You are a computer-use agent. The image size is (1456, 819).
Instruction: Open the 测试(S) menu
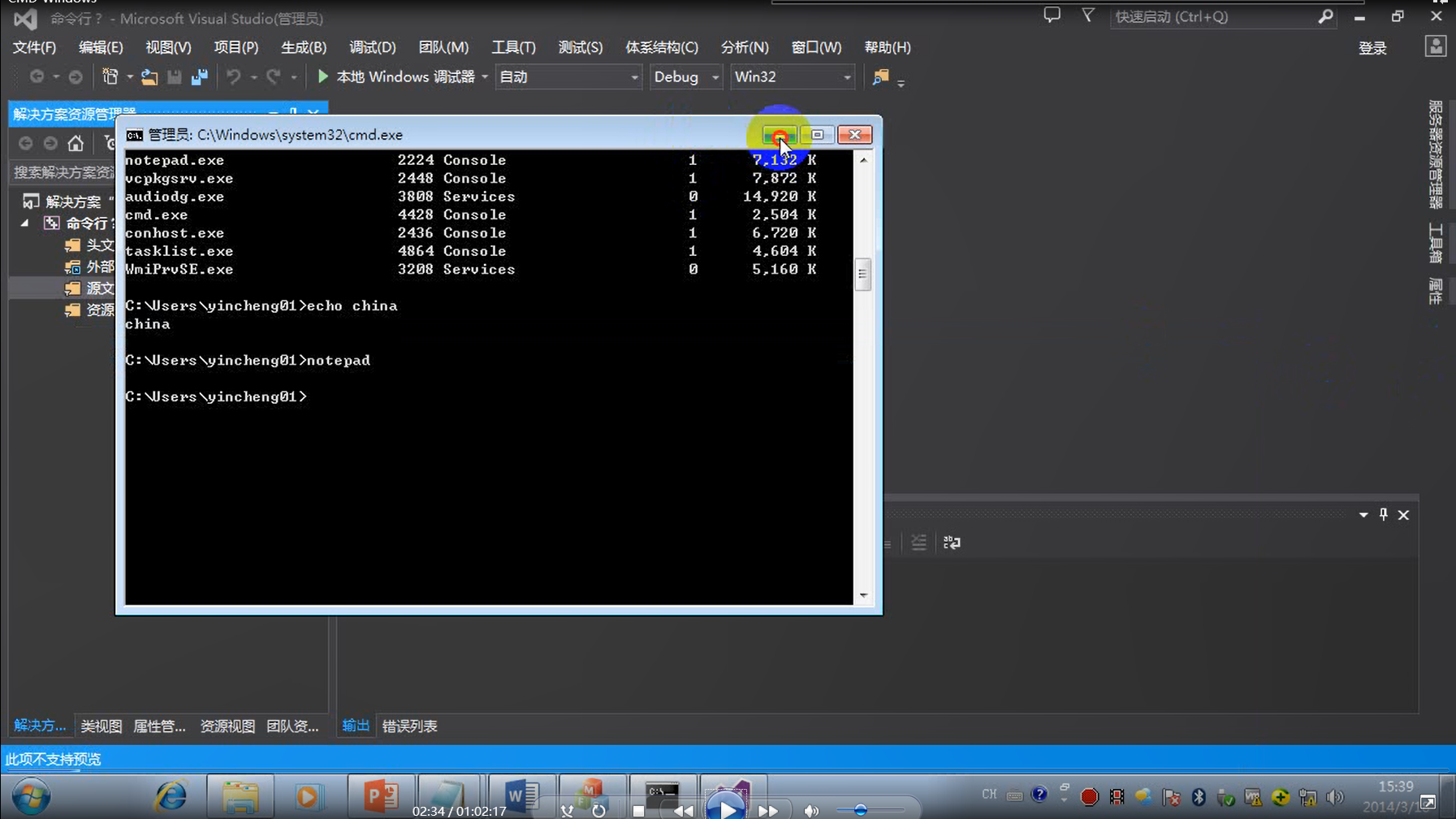580,47
